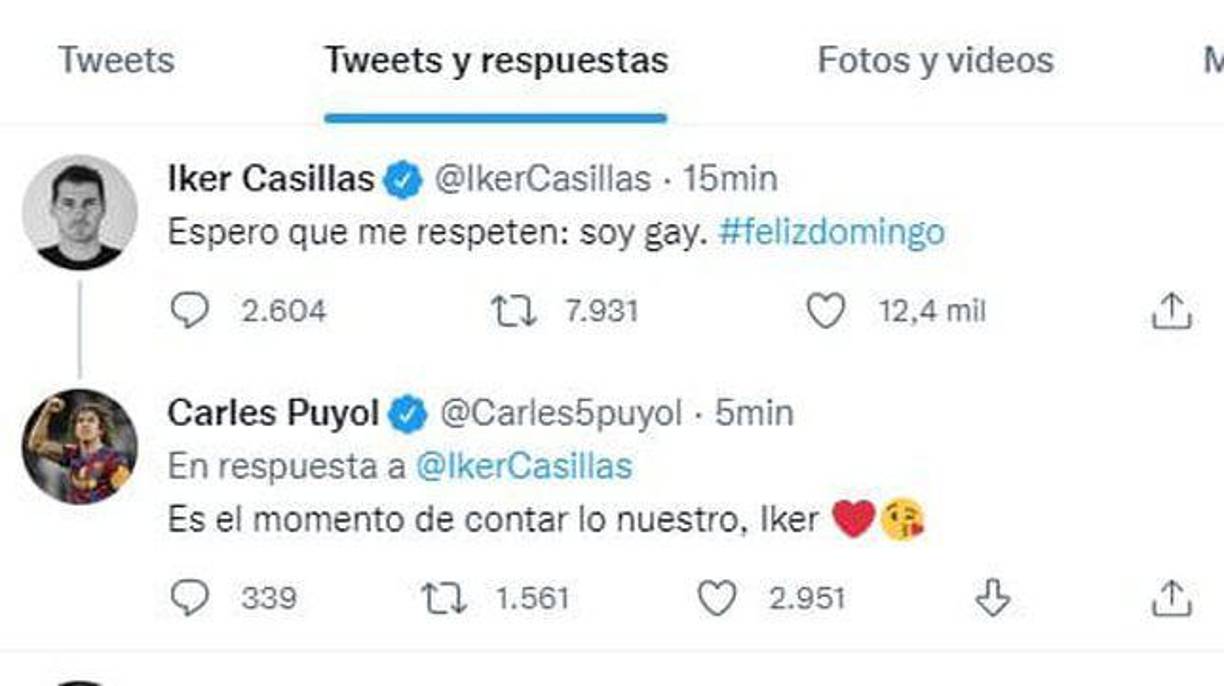Viewport: 1224px width, 686px height.
Task: Share Carles Puyol's tweet
Action: pos(1171,599)
